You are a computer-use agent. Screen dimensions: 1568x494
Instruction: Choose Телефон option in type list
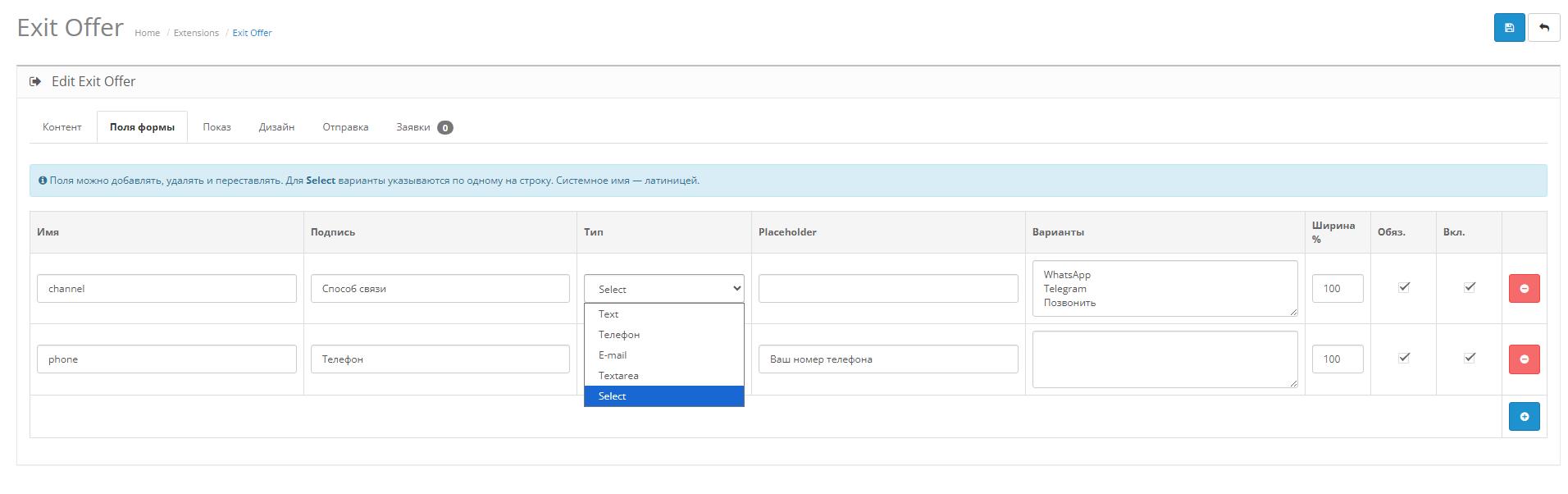click(x=663, y=335)
